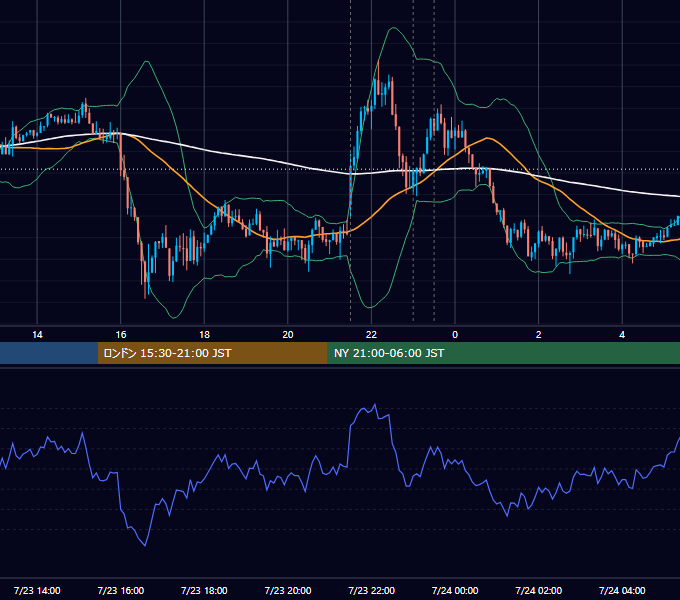
Task: Click the 7/24 04:00 date label
Action: coord(622,590)
